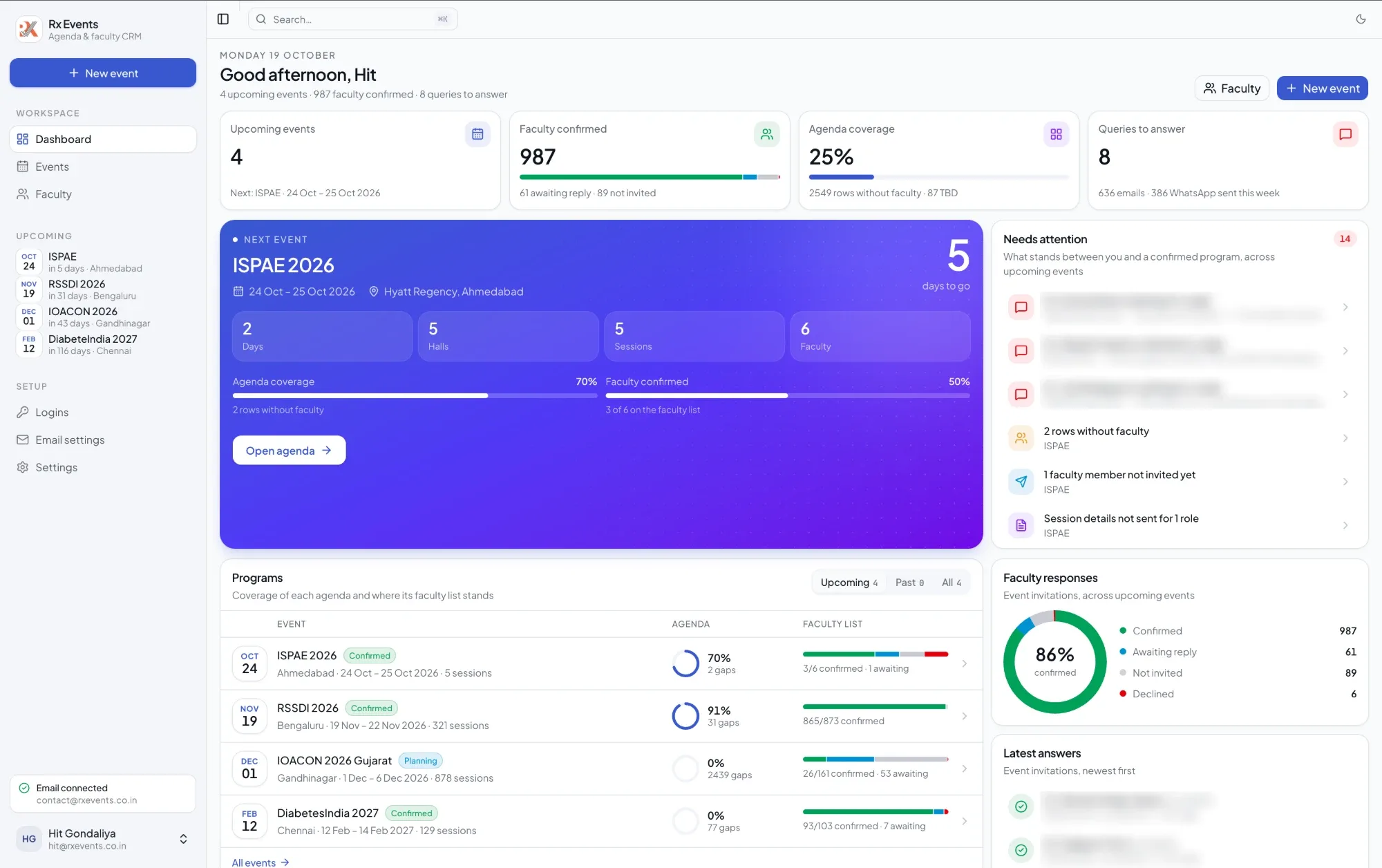The image size is (1382, 868).
Task: Click the ISPAE agenda coverage progress bar
Action: (415, 395)
